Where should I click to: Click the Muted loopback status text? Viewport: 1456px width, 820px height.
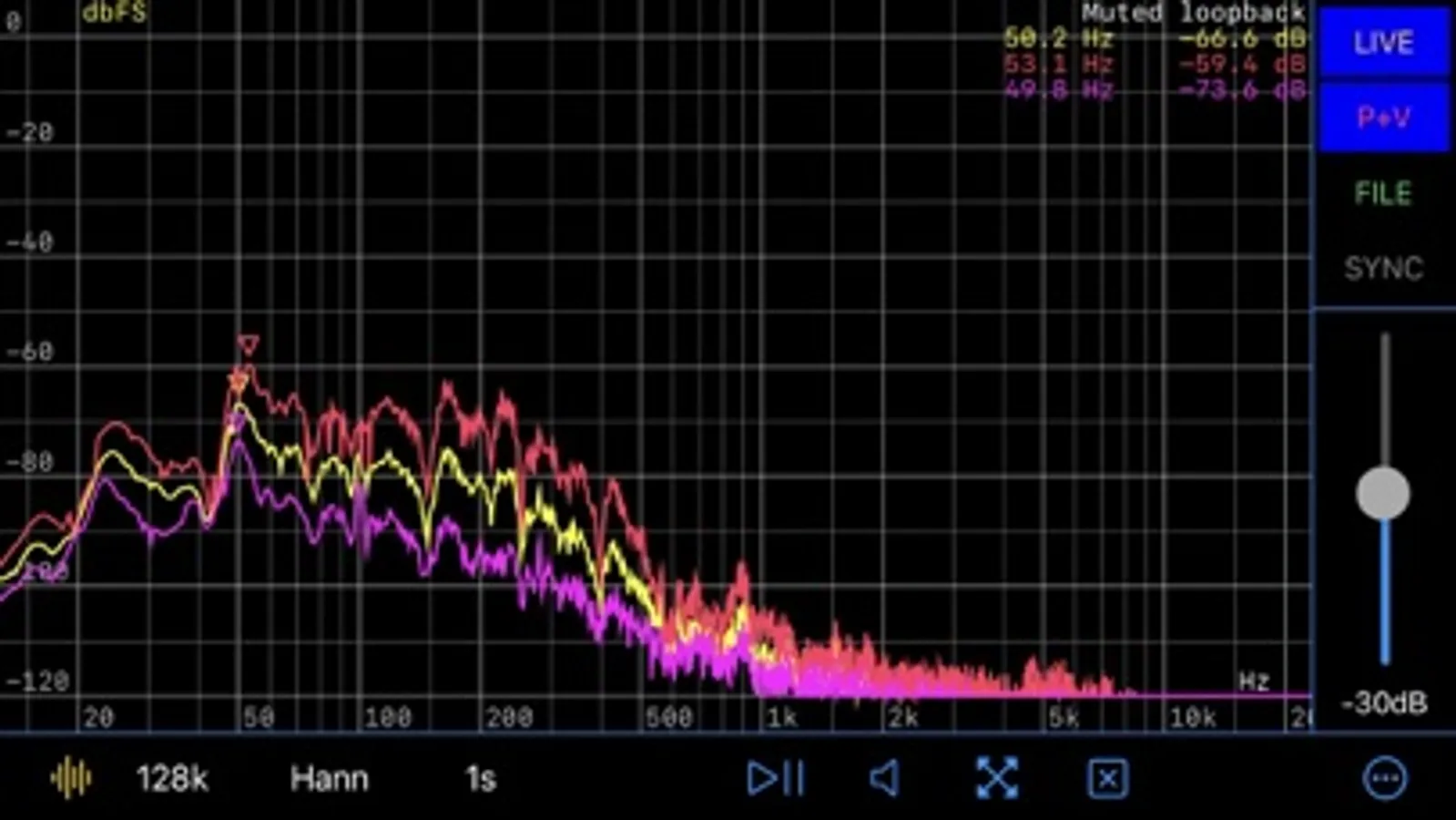click(x=1193, y=13)
